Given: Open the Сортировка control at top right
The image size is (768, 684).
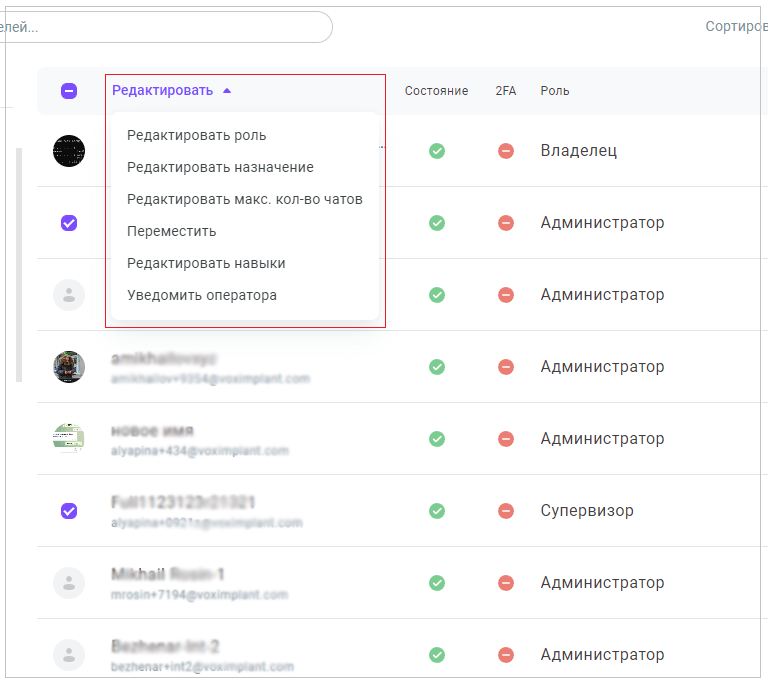Looking at the screenshot, I should (736, 26).
